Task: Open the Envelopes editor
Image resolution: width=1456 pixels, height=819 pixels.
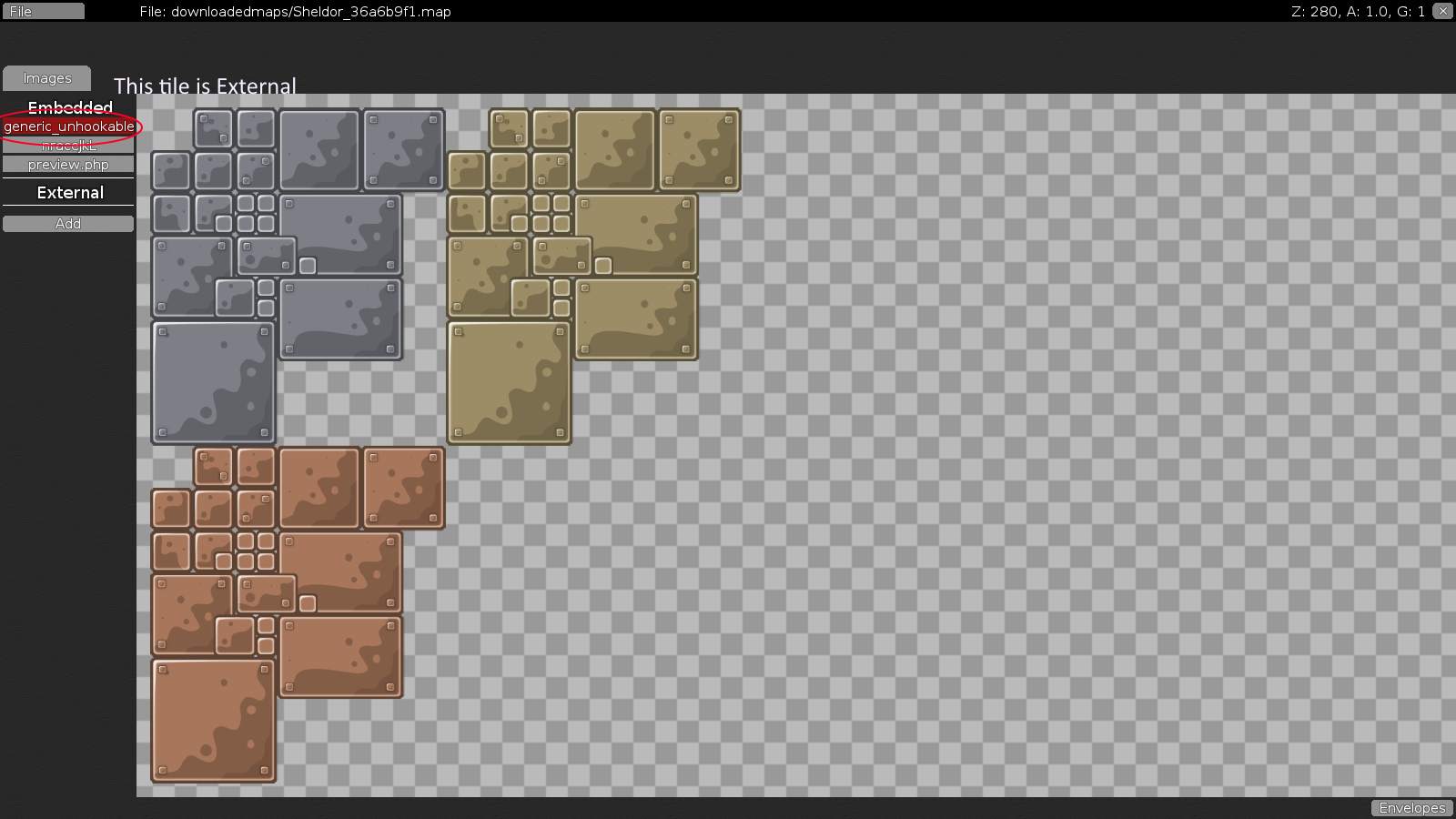Action: pos(1411,807)
